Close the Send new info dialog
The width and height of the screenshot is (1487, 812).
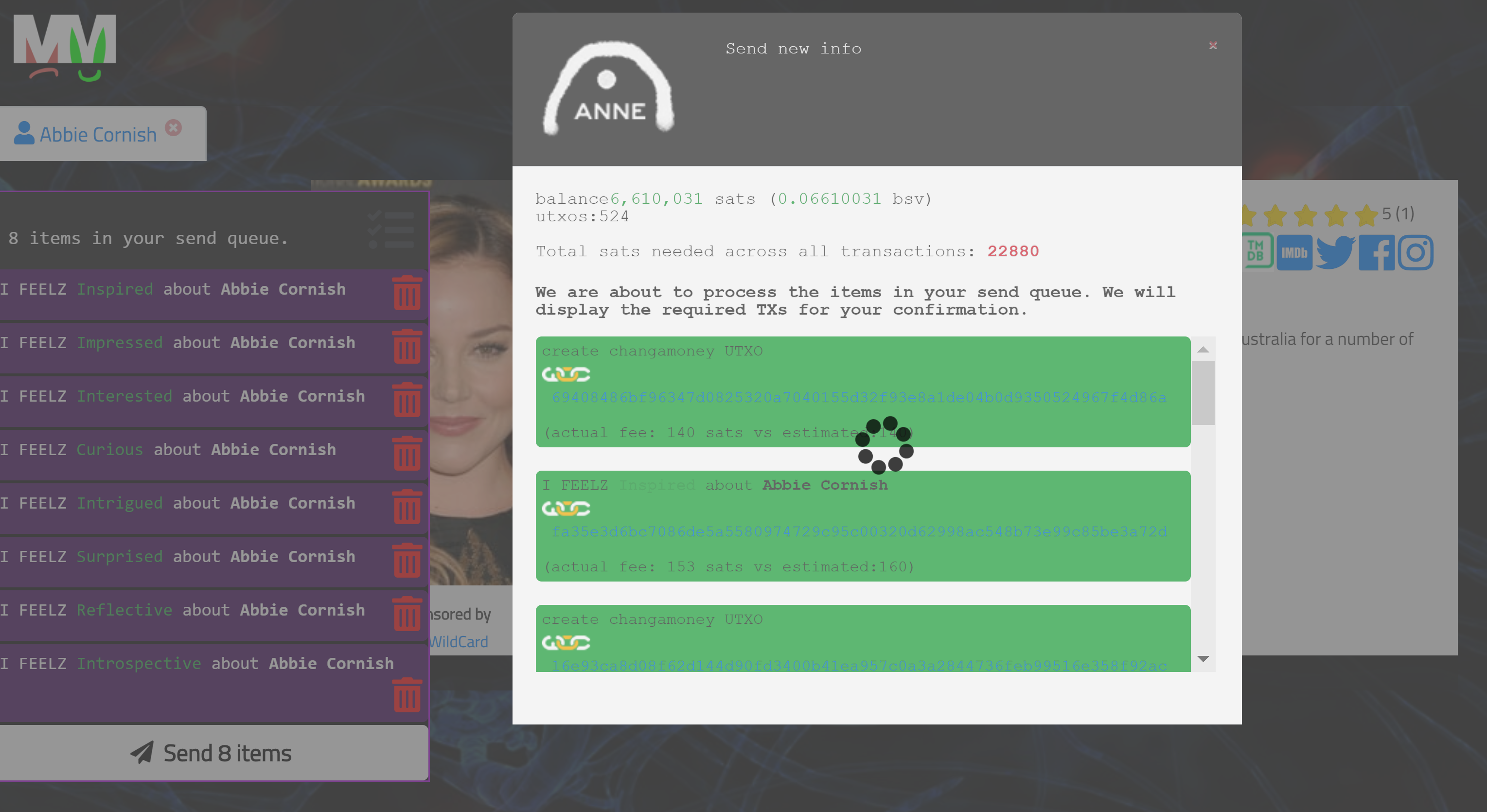1213,46
